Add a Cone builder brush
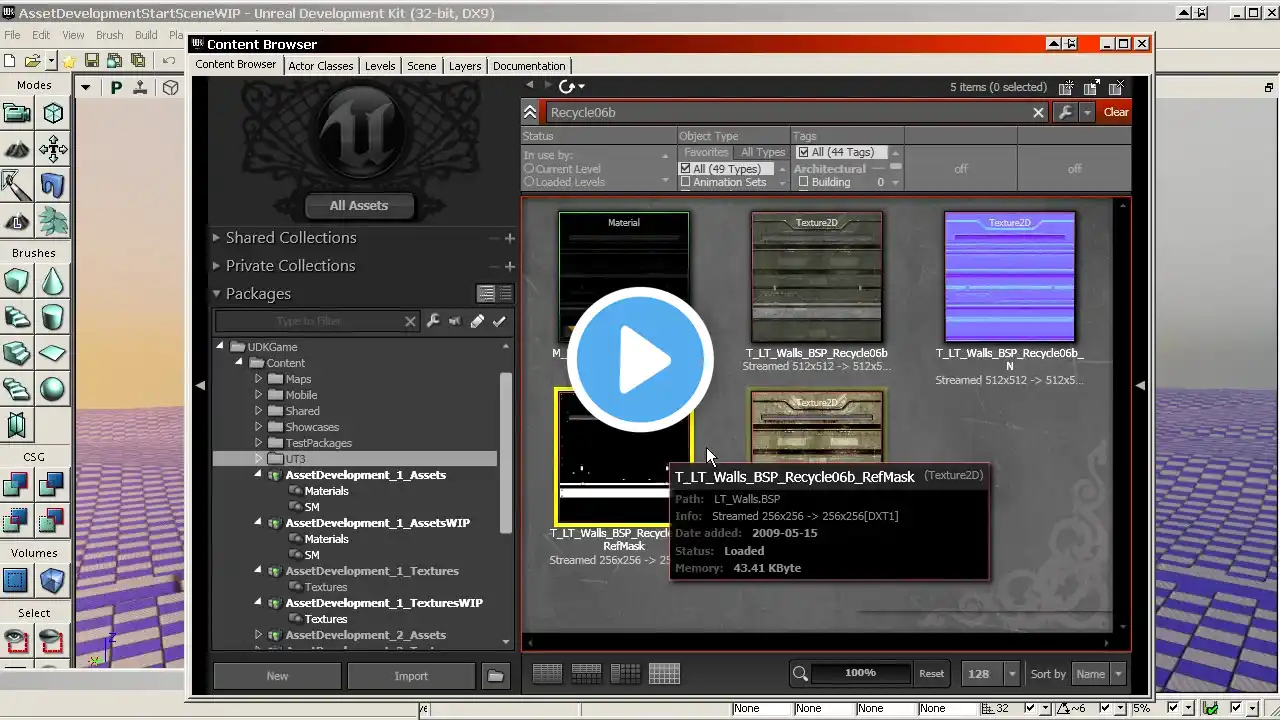This screenshot has width=1280, height=720. coord(53,281)
